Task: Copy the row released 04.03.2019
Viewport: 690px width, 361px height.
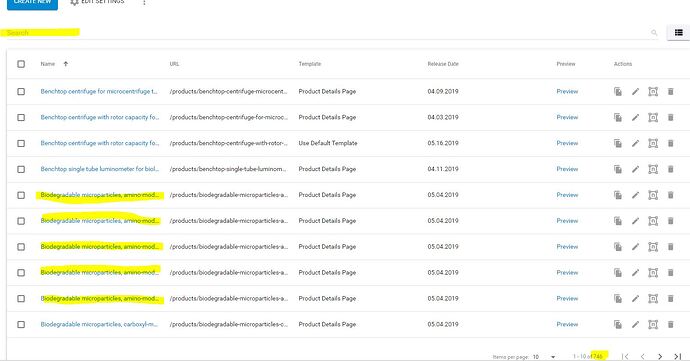Action: tap(618, 118)
